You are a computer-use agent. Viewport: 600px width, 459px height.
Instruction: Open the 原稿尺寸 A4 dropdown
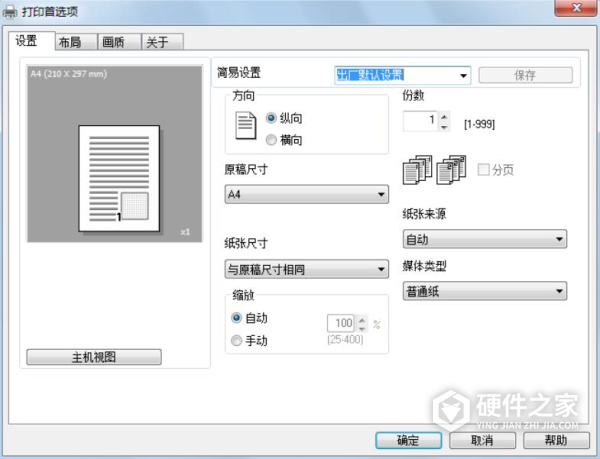point(307,194)
